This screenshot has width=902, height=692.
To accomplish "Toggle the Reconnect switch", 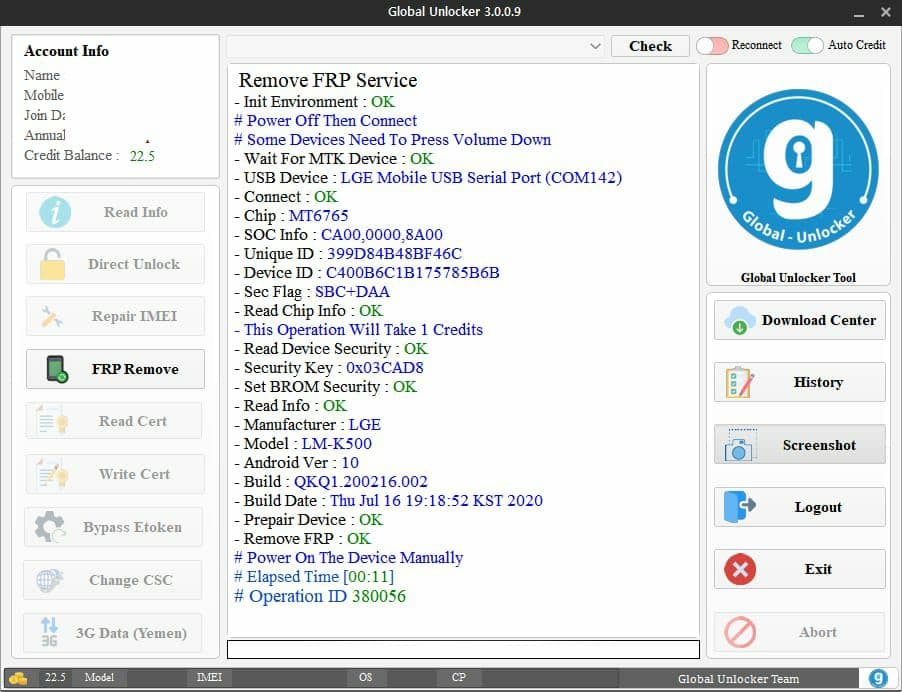I will tap(711, 46).
